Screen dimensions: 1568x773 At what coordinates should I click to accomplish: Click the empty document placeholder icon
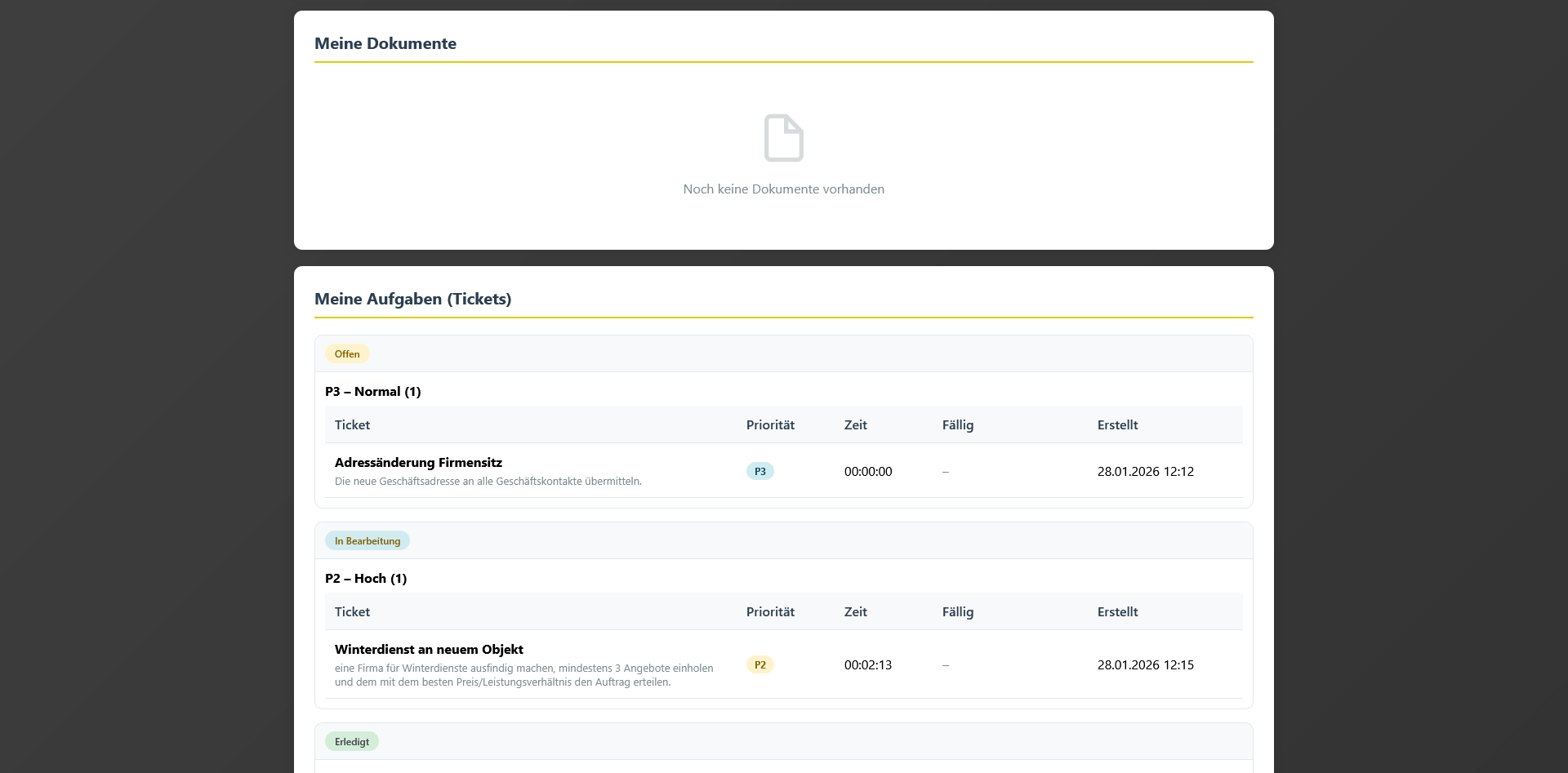point(783,138)
